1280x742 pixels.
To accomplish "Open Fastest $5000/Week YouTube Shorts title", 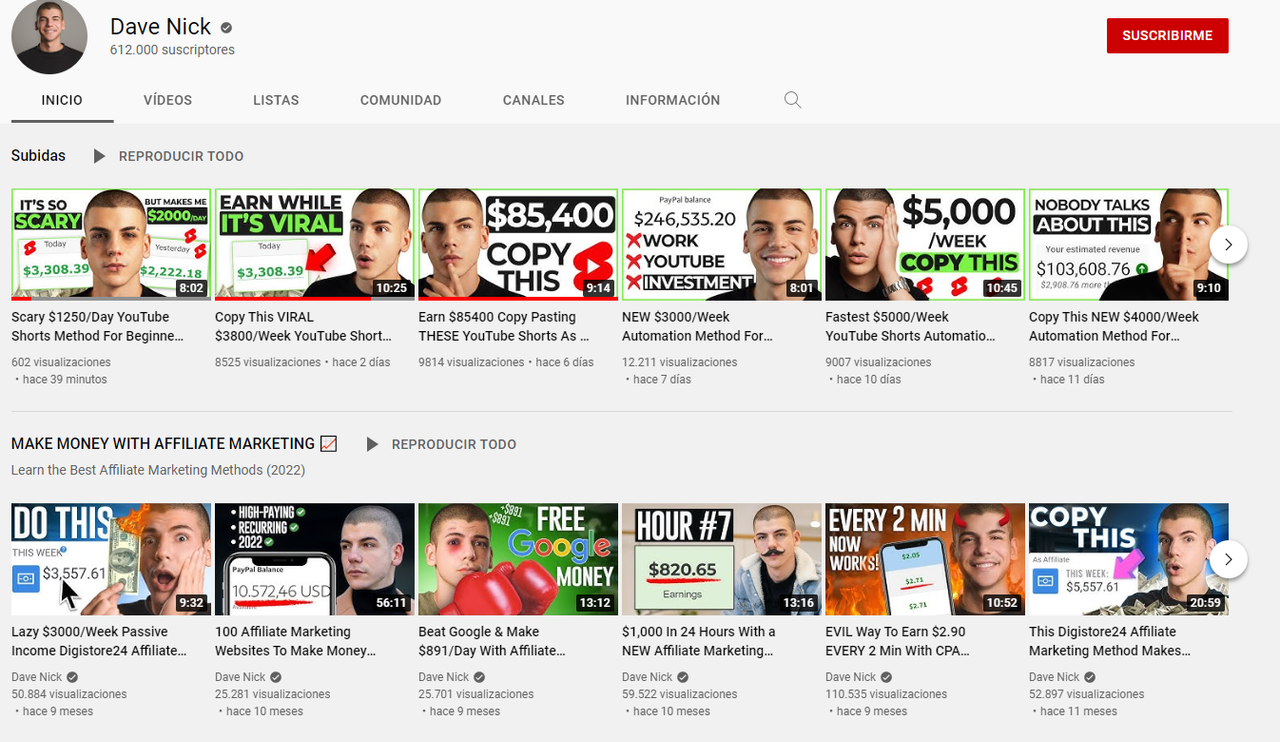I will pyautogui.click(x=910, y=326).
